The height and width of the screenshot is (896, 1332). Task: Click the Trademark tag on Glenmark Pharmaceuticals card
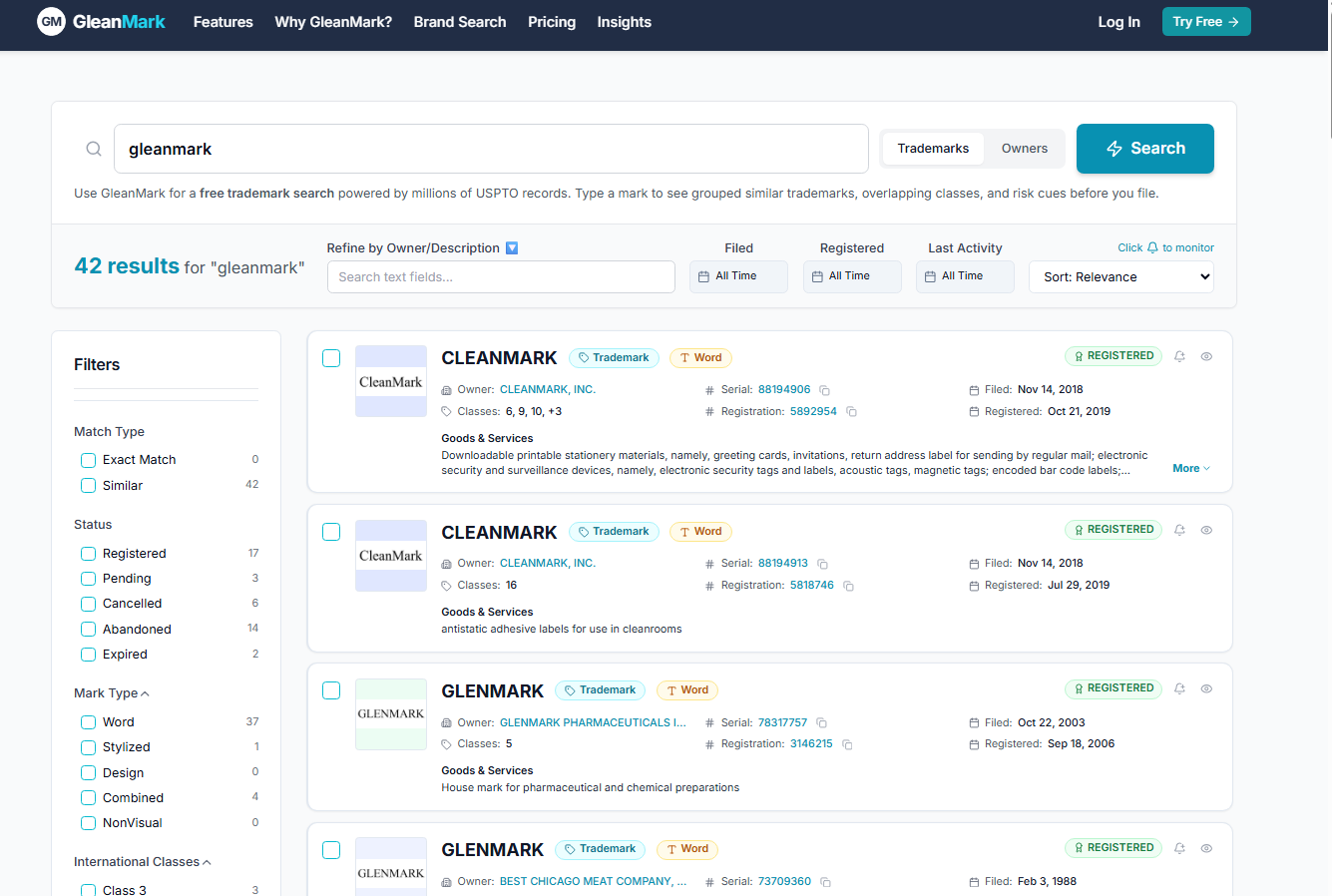click(x=600, y=690)
